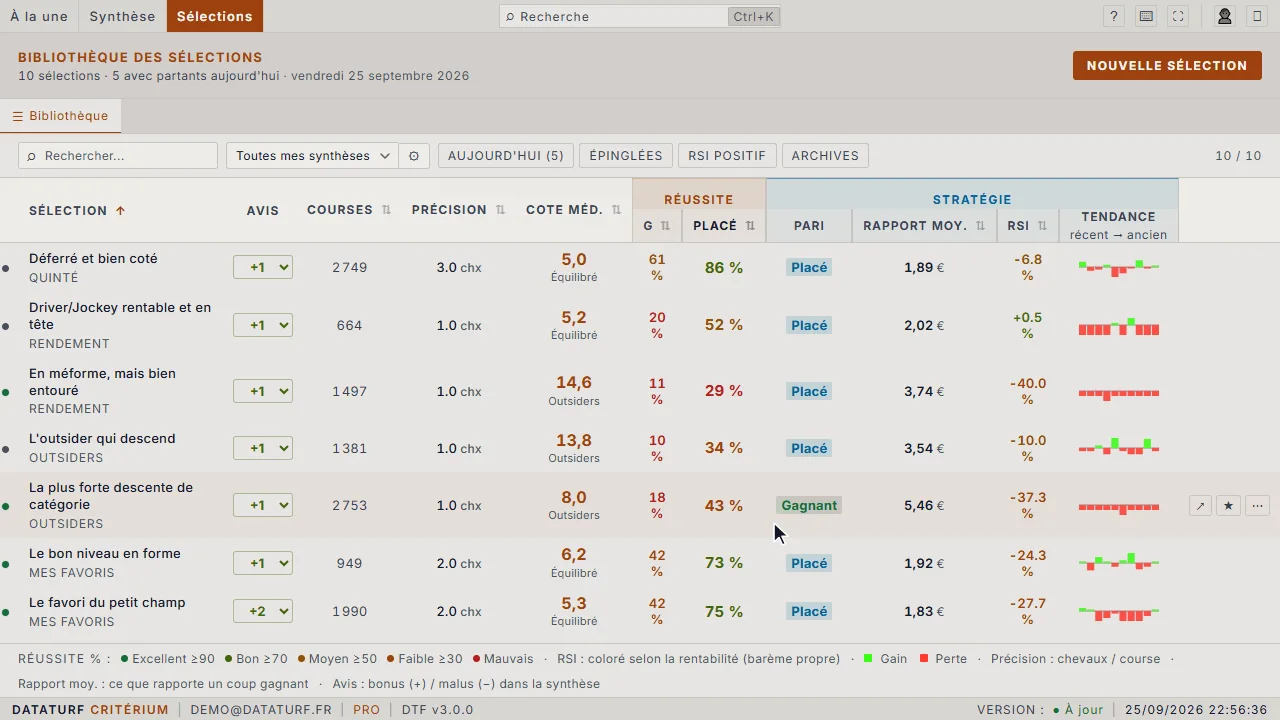Expand the Toutes mes synthèses dropdown

[x=312, y=156]
